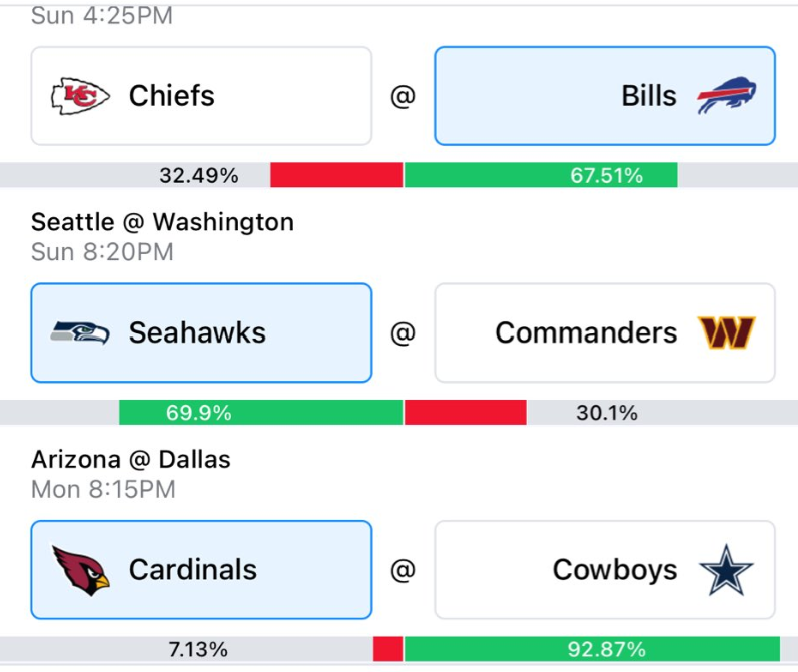
Task: Toggle the Commanders pick button
Action: point(604,333)
